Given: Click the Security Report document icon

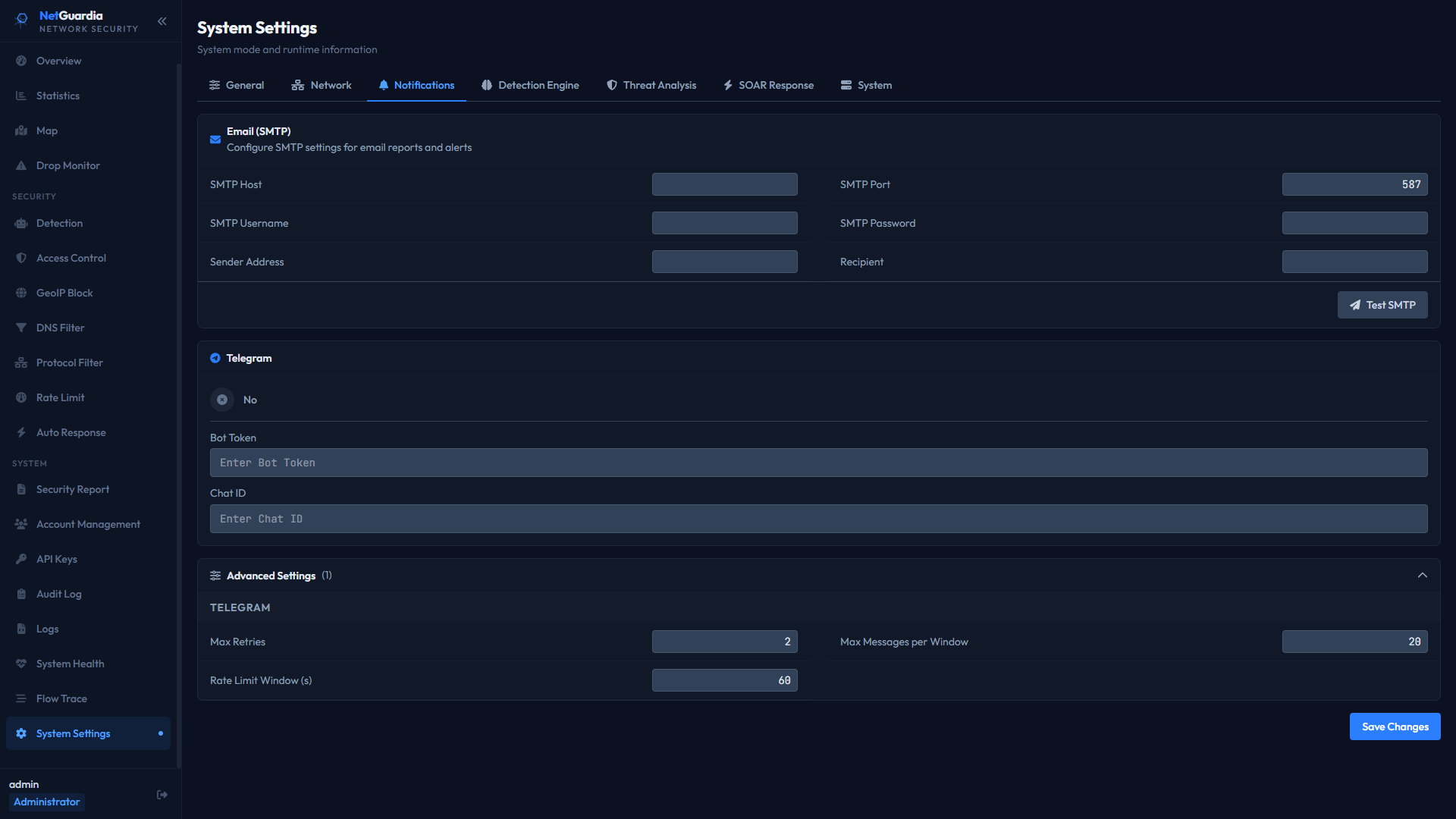Looking at the screenshot, I should tap(21, 489).
